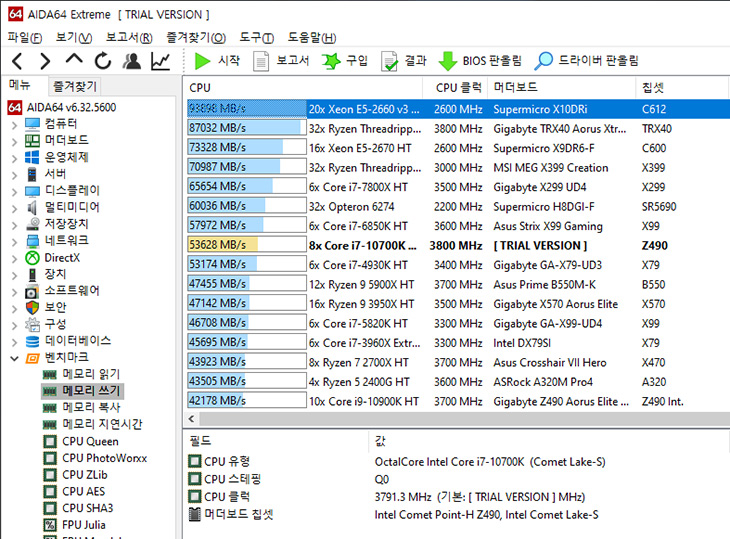The image size is (730, 539).
Task: Select 멀티미디어 speaker icon
Action: tap(32, 208)
